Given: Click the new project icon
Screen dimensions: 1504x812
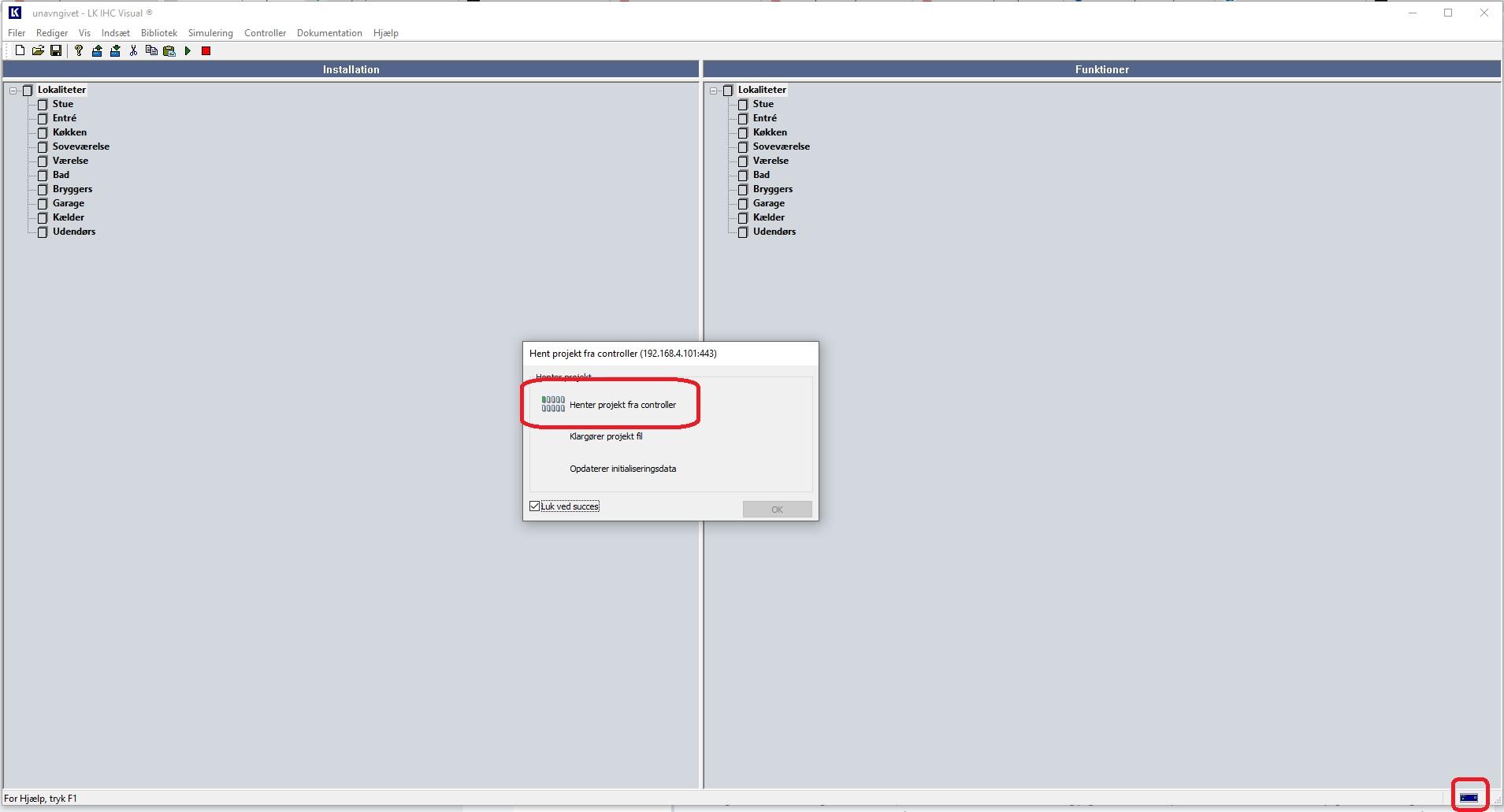Looking at the screenshot, I should coord(20,51).
